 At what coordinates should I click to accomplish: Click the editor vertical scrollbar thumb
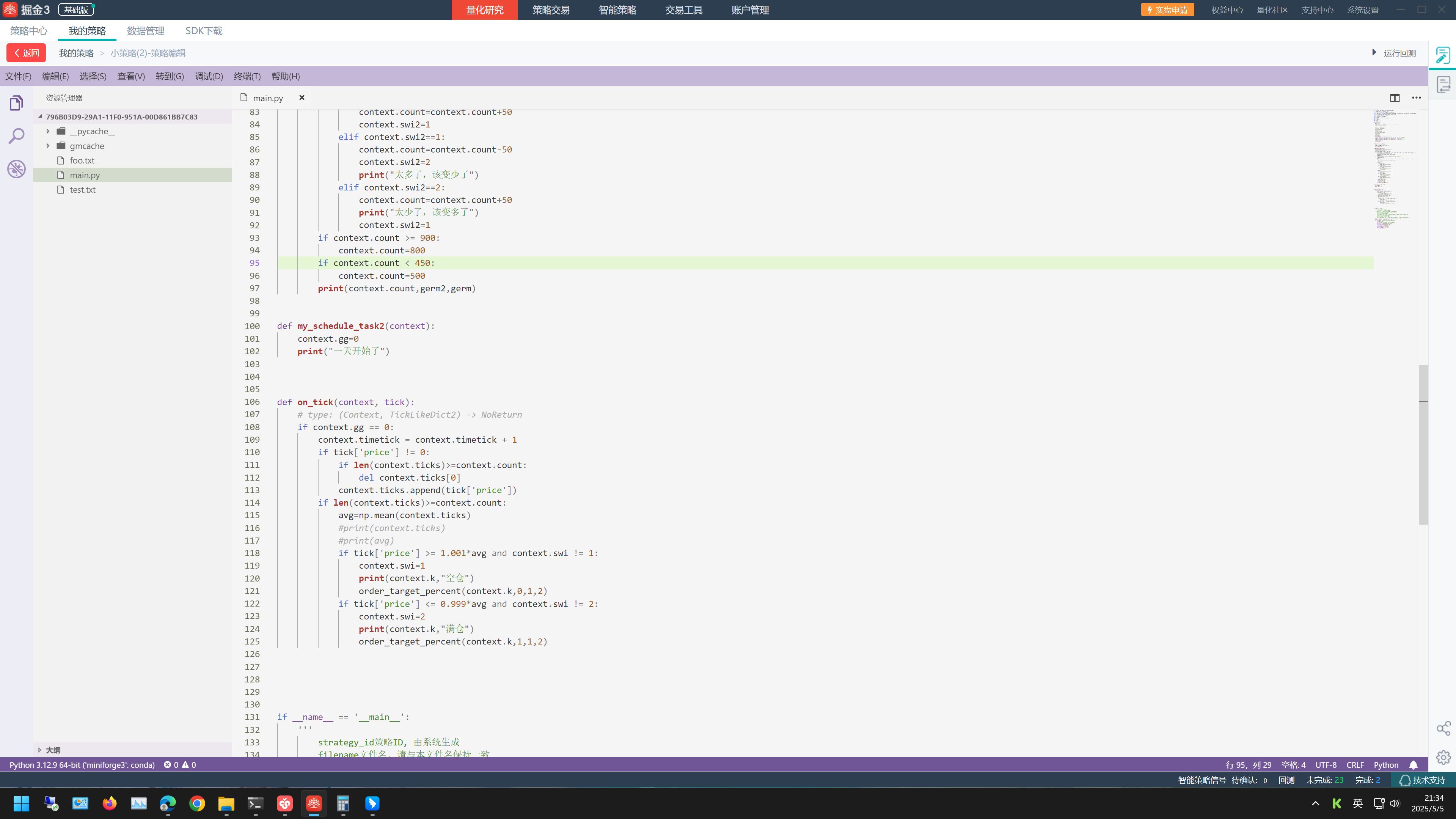1423,445
